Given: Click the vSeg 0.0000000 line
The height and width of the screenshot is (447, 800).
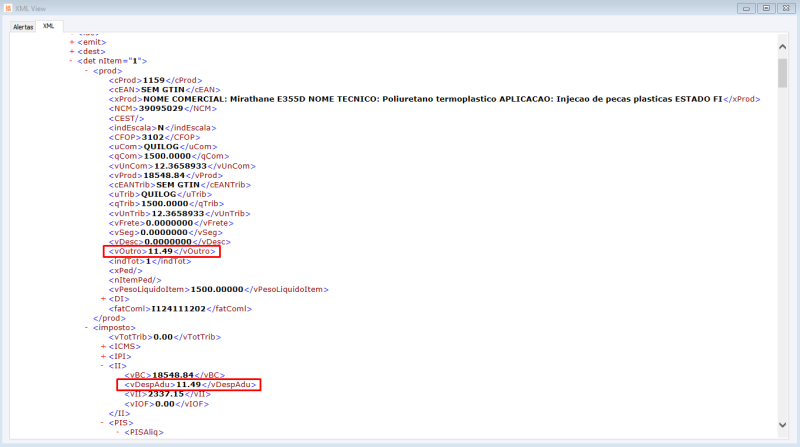Looking at the screenshot, I should [166, 232].
